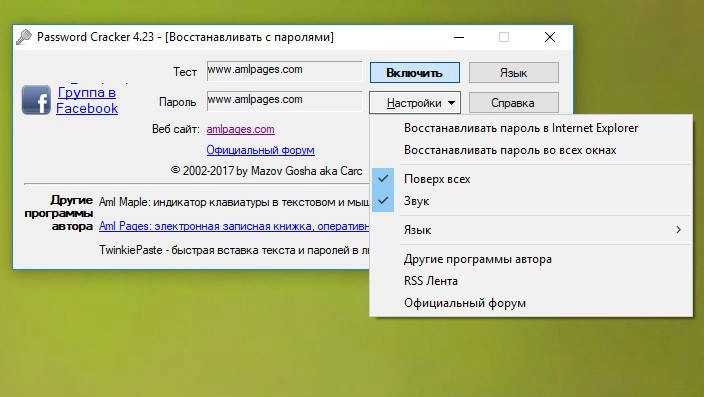Click the Facebook logo icon
704x397 pixels.
coord(36,100)
